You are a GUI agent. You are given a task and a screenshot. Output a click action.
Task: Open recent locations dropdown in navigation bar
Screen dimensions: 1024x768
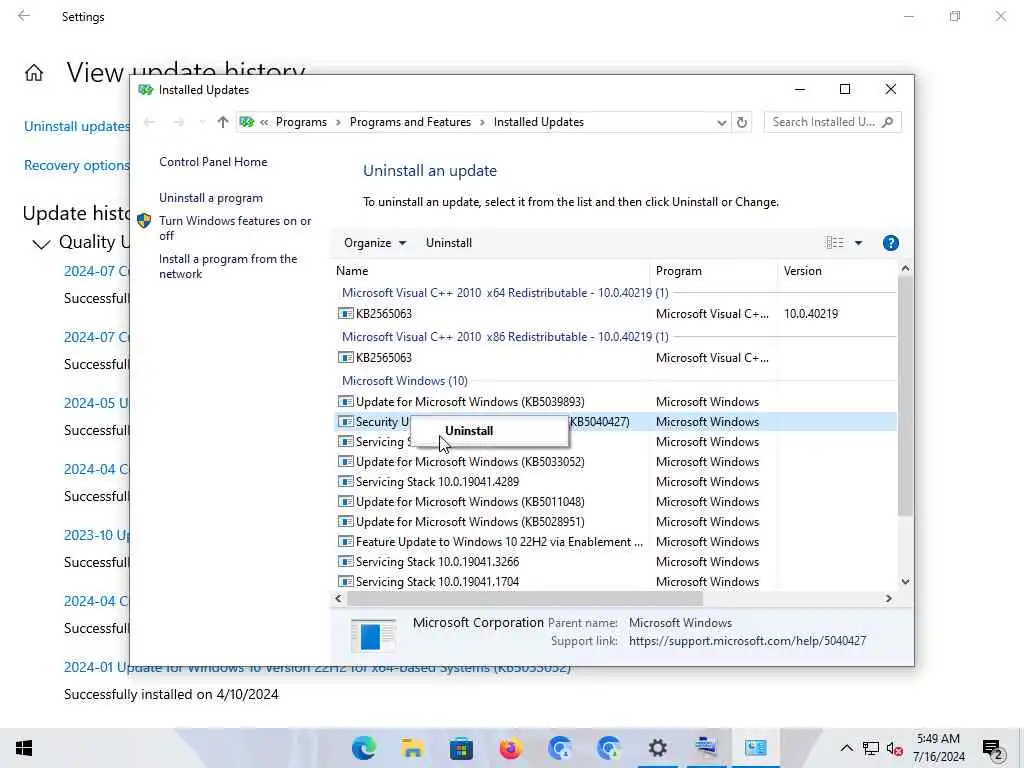pyautogui.click(x=201, y=122)
